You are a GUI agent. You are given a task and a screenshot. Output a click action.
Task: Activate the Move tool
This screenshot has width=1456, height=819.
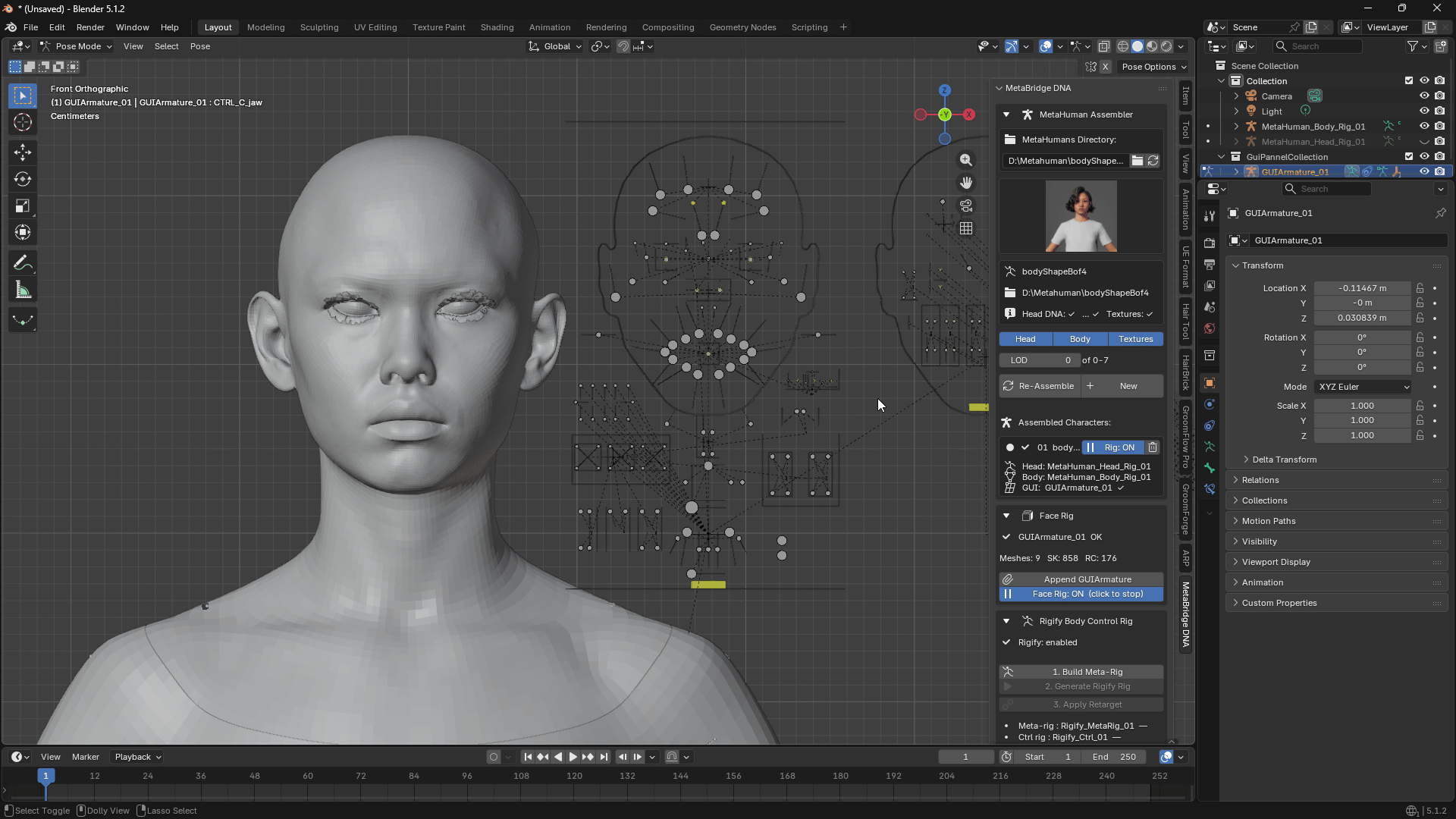pyautogui.click(x=23, y=152)
